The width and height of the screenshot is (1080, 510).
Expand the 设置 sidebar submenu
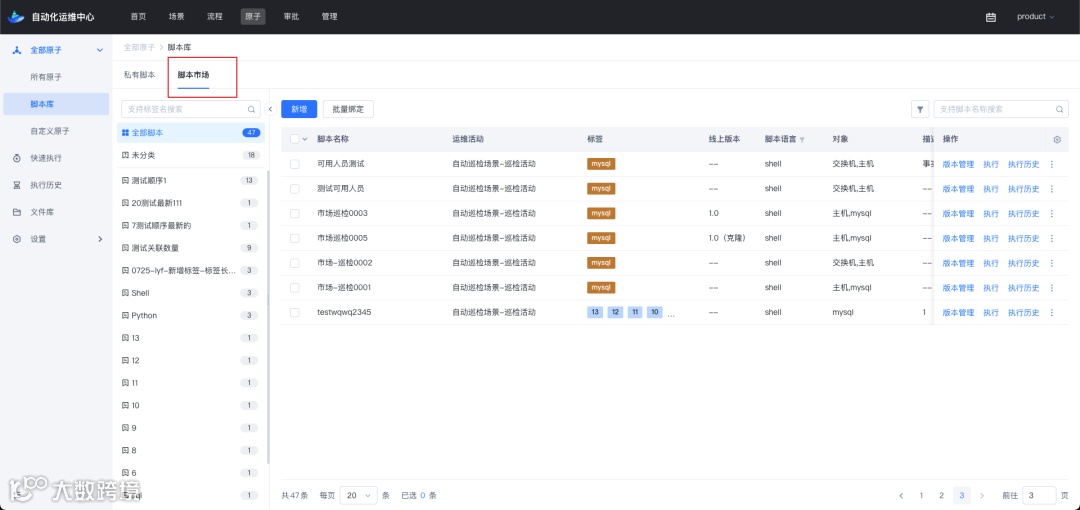coord(100,239)
